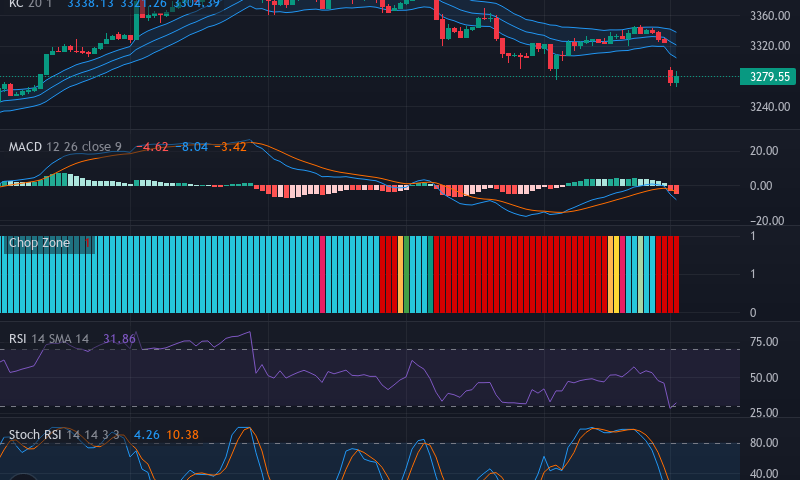800x480 pixels.
Task: Click the −20.00 MACD axis label
Action: tap(767, 221)
